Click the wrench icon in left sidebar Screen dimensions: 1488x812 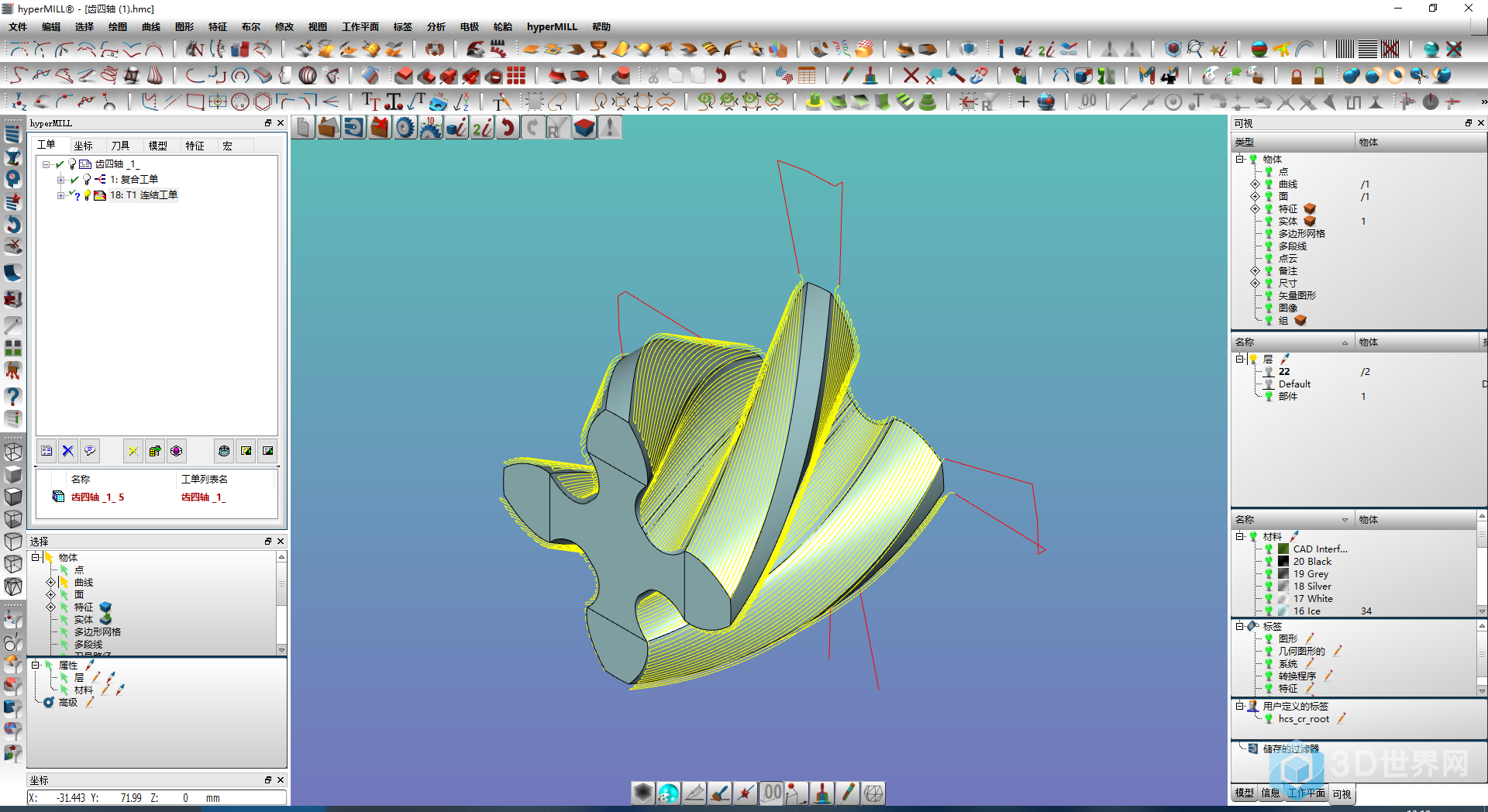tap(13, 325)
